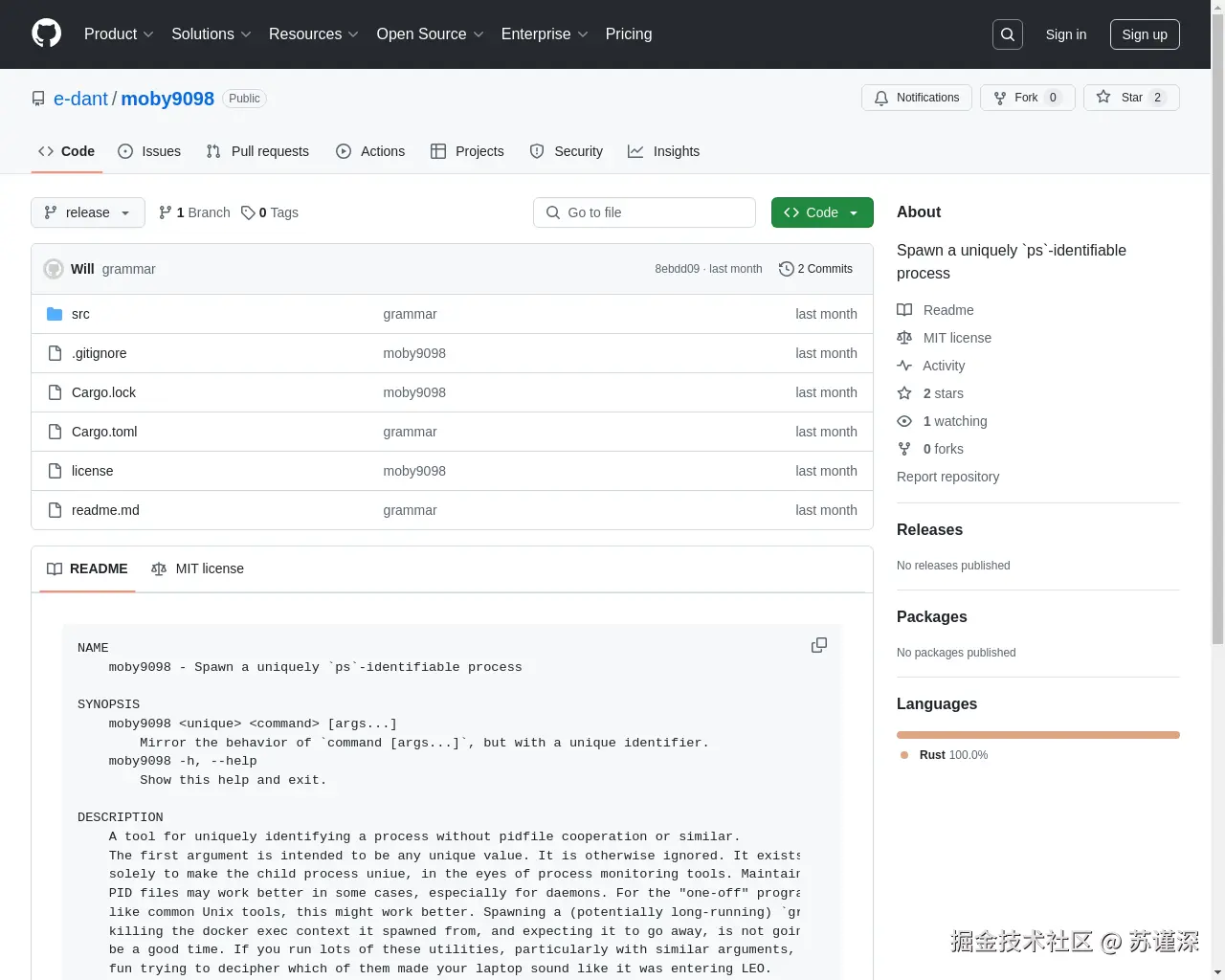Open the readme.md file name

[x=105, y=510]
